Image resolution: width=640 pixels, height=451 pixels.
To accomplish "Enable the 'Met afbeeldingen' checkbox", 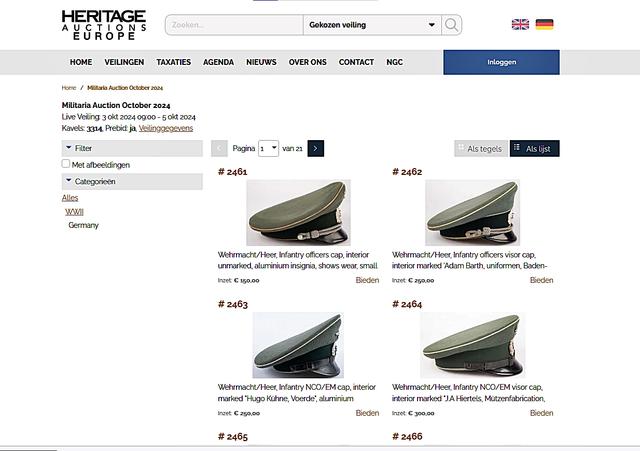I will coord(66,164).
